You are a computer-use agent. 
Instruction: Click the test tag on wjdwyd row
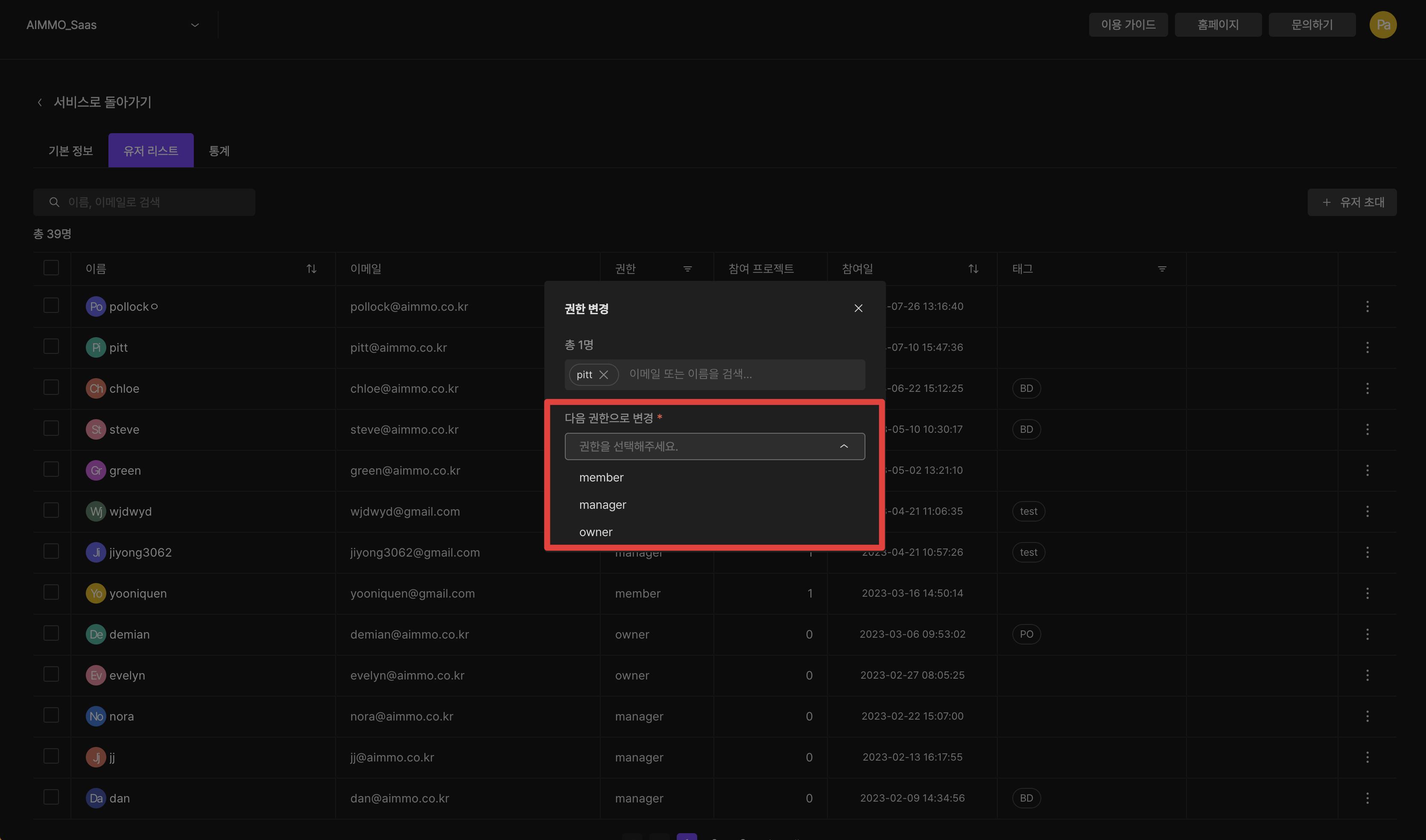pos(1029,511)
